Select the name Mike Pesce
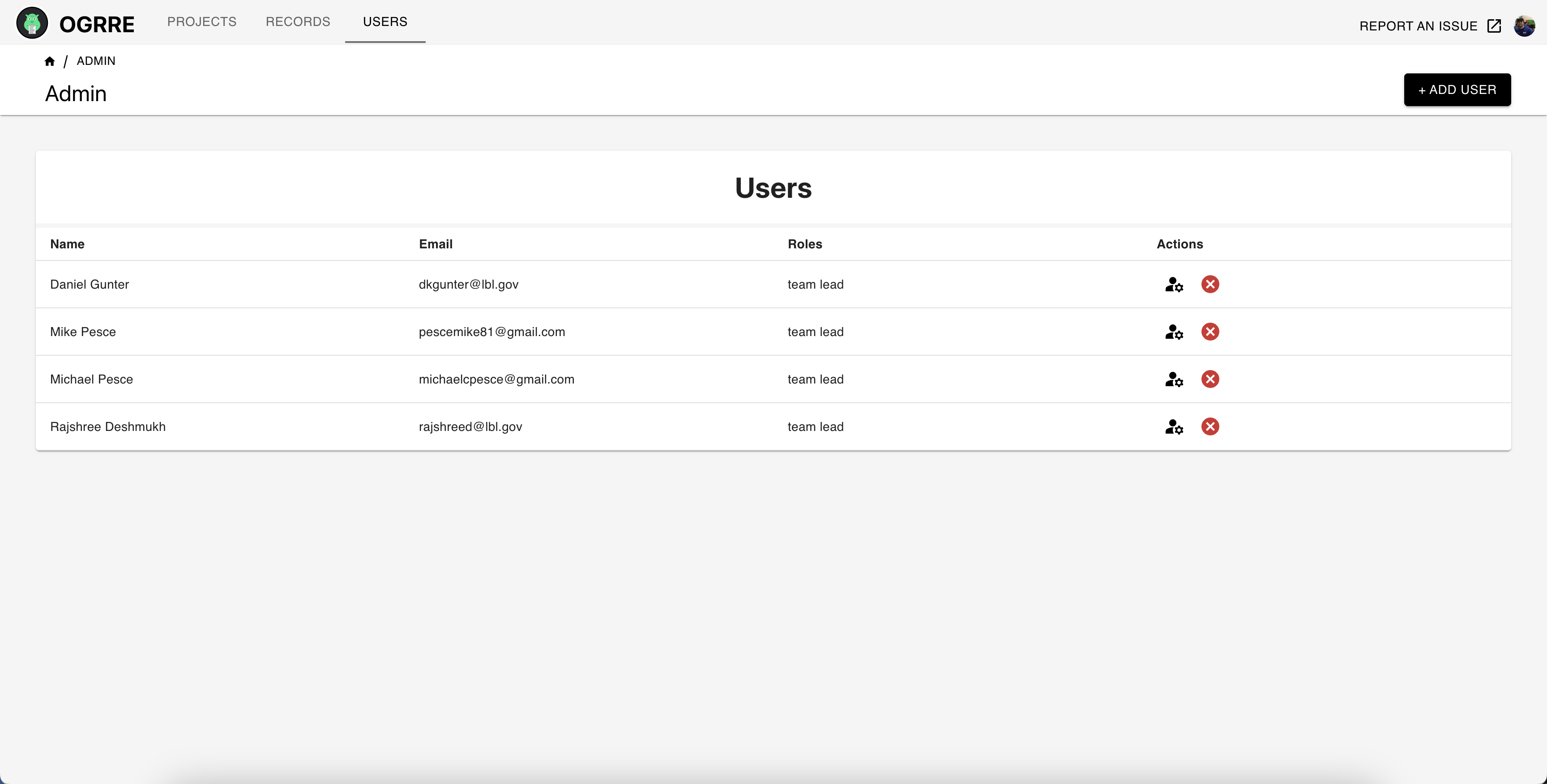1547x784 pixels. pos(83,332)
